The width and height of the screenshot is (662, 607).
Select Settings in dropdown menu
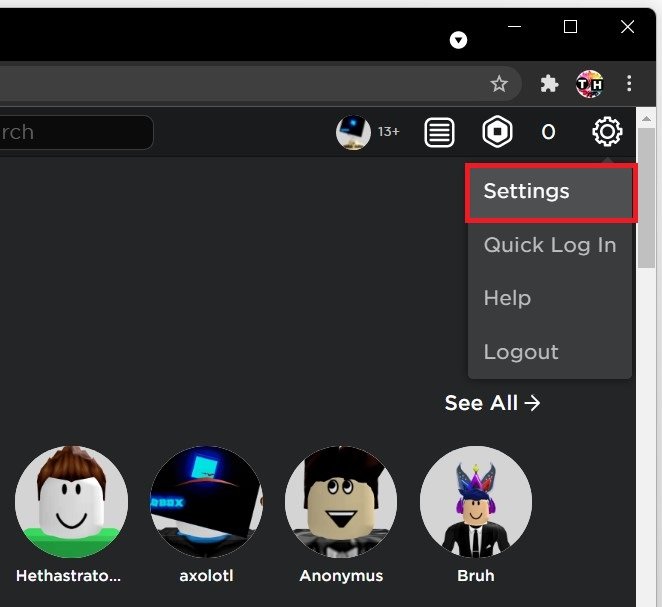pos(550,192)
